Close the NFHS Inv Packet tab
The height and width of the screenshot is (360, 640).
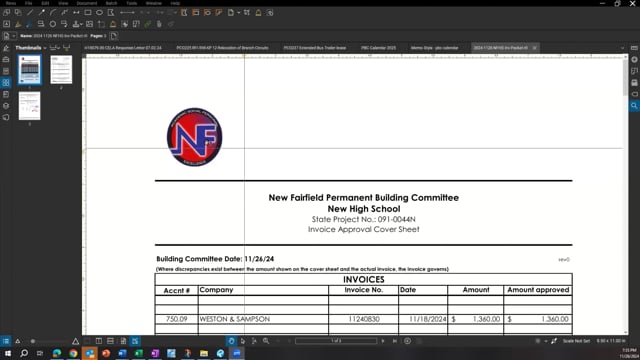tap(534, 48)
